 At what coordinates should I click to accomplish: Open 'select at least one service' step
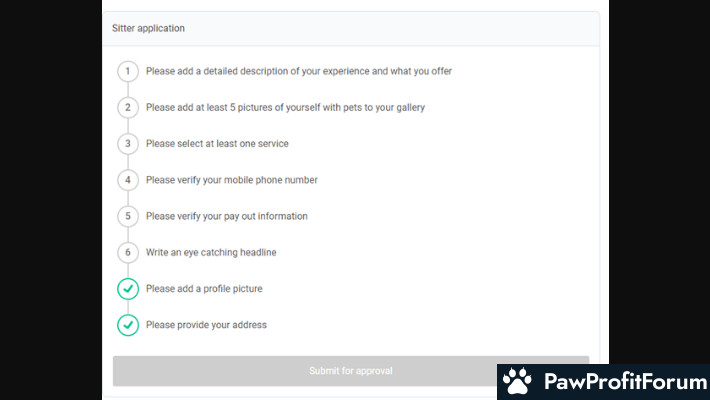pyautogui.click(x=217, y=144)
